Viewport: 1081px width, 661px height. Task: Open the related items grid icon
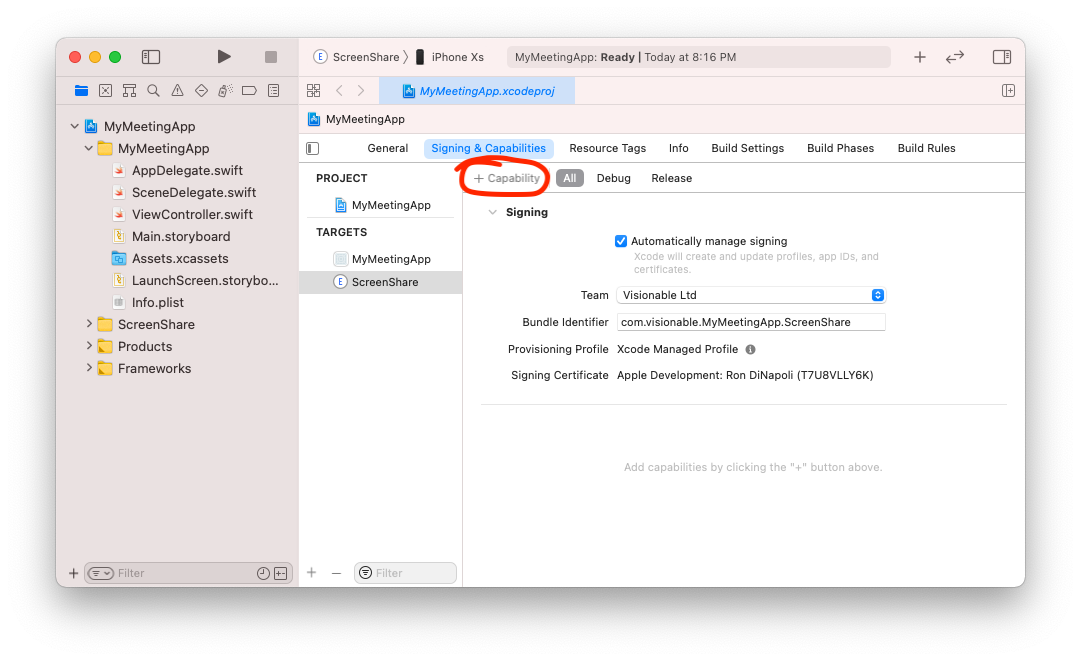(x=314, y=90)
